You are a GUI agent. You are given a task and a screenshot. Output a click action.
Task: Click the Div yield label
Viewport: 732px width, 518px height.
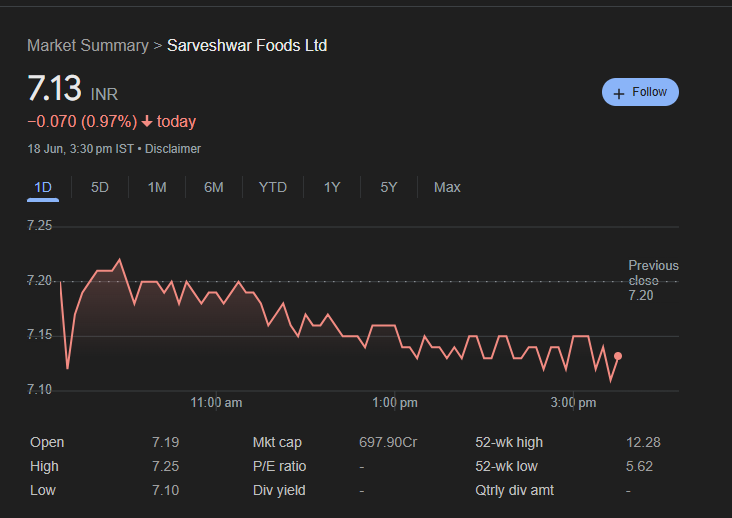point(279,490)
